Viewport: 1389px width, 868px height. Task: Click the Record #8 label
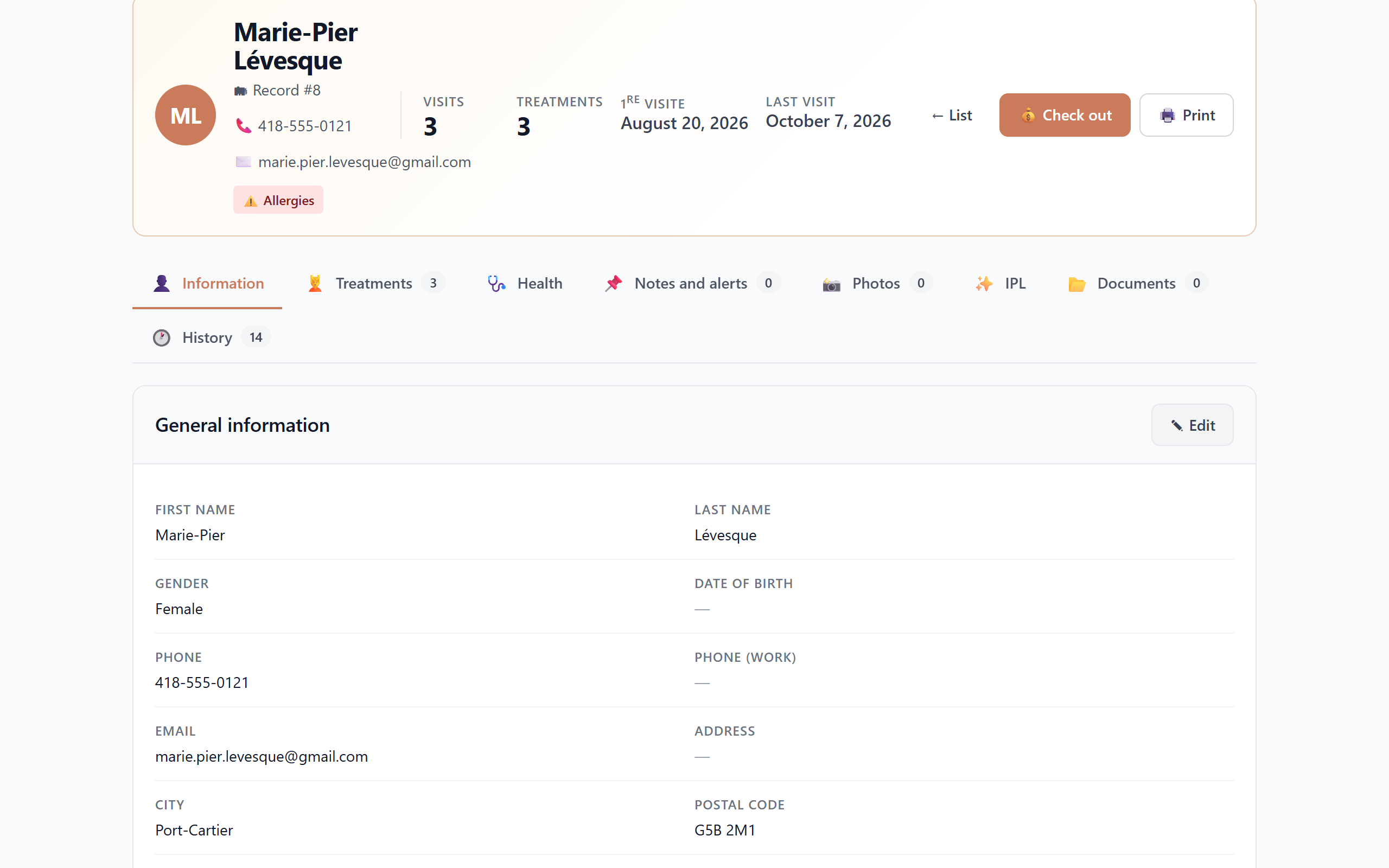286,90
